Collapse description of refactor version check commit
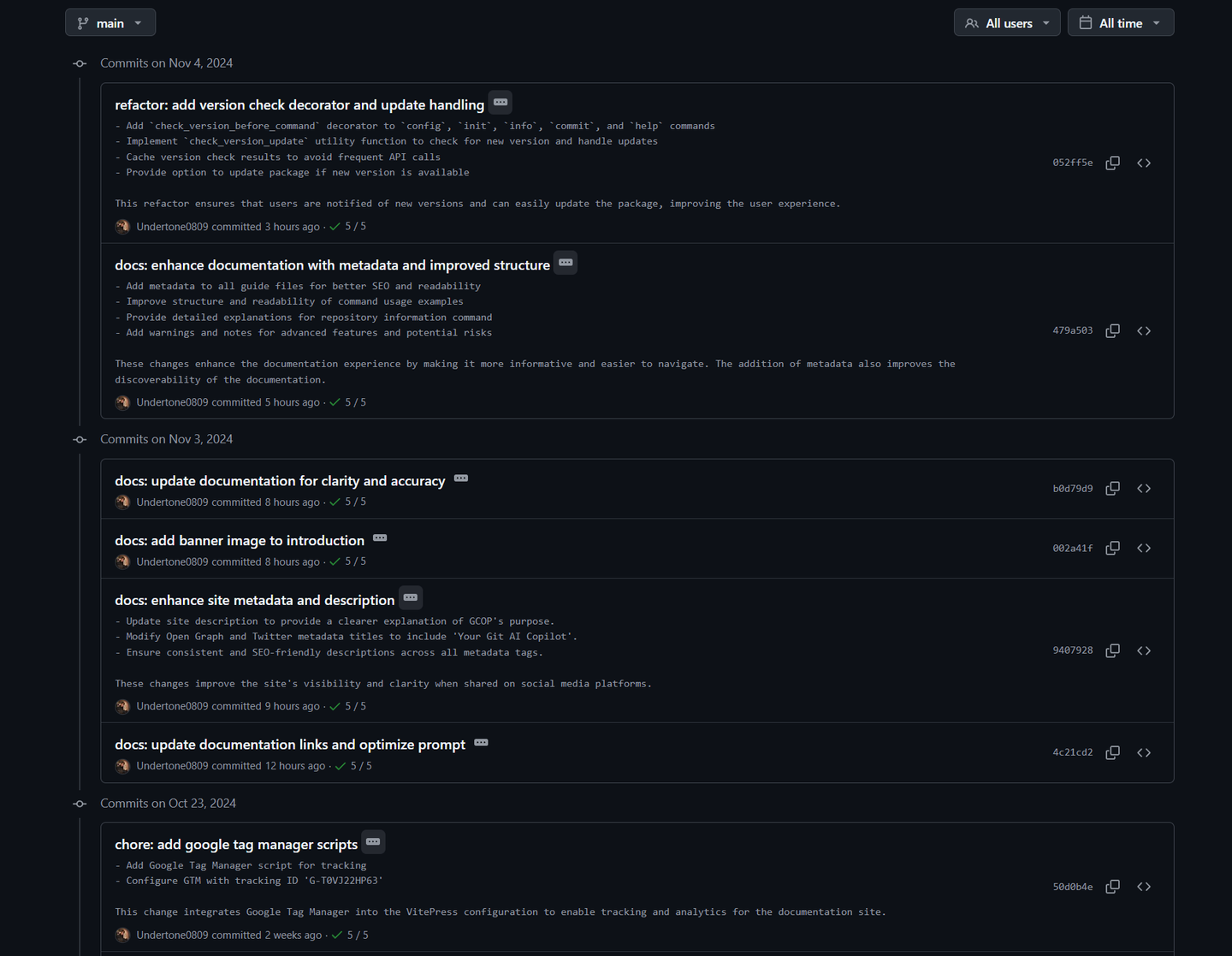Viewport: 1232px width, 956px height. [x=500, y=102]
